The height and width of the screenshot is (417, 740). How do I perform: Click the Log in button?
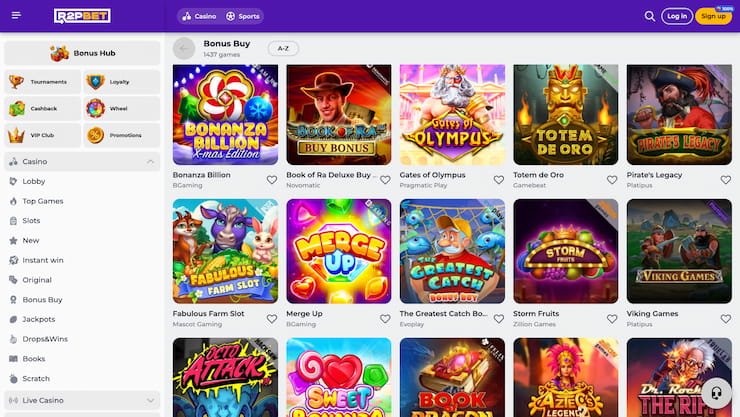point(677,16)
